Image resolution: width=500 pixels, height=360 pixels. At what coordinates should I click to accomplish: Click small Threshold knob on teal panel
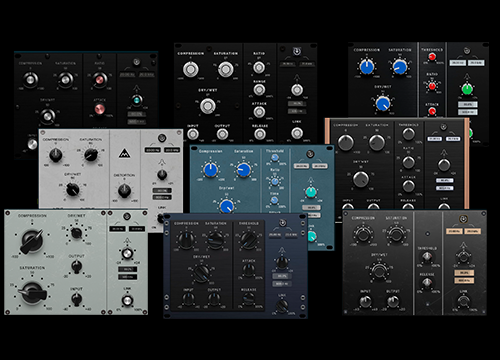click(x=275, y=158)
